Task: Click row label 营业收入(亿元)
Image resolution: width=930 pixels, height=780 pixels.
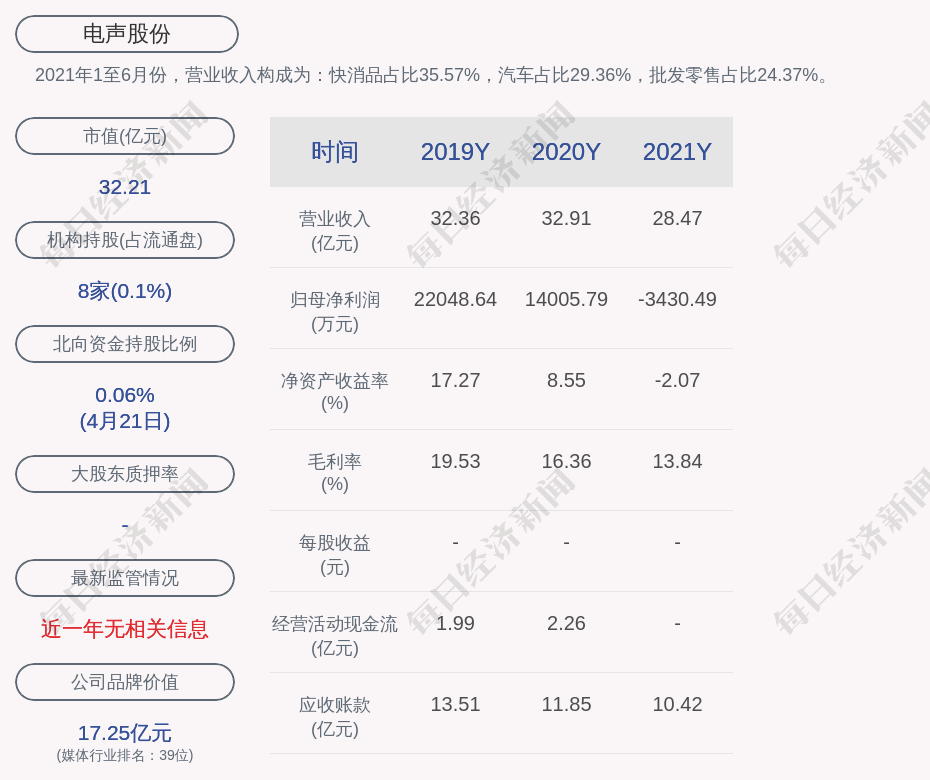Action: [x=335, y=231]
